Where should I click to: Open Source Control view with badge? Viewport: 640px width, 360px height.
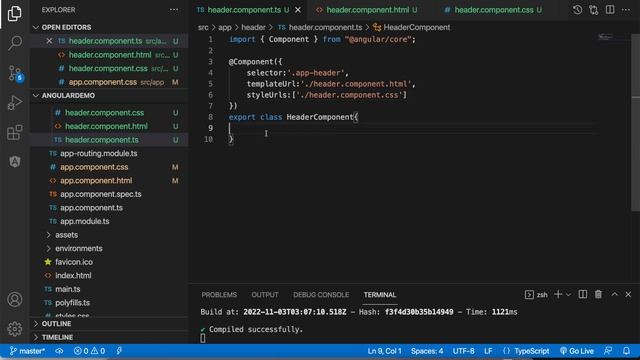[x=16, y=73]
